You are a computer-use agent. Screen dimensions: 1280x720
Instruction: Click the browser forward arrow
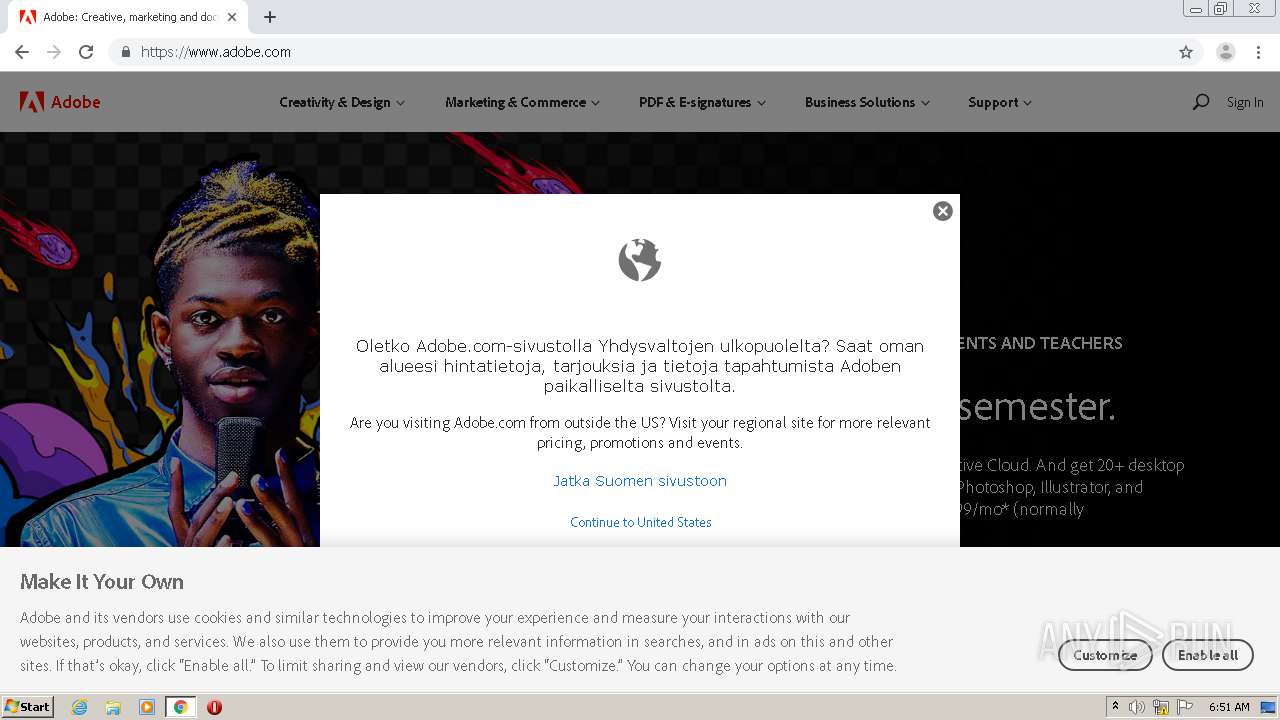(x=54, y=52)
